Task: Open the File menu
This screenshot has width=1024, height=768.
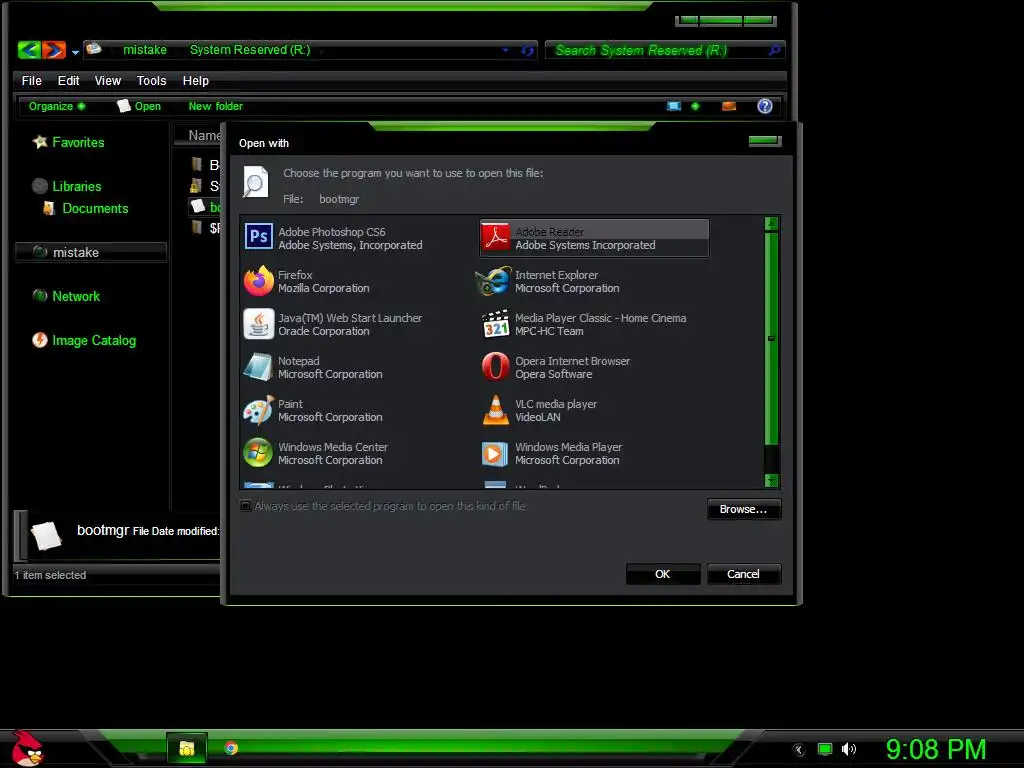Action: (x=31, y=80)
